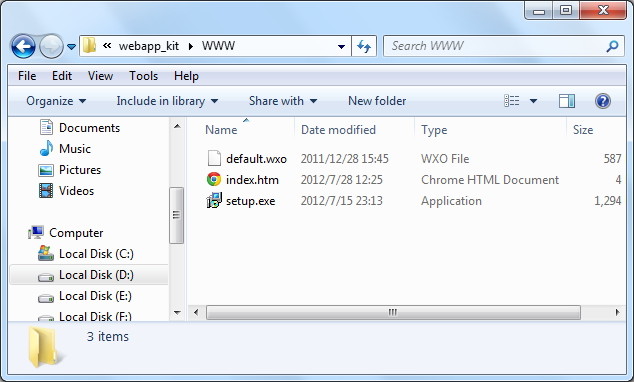Go back using the blue Back arrow
The width and height of the screenshot is (634, 382).
point(23,46)
